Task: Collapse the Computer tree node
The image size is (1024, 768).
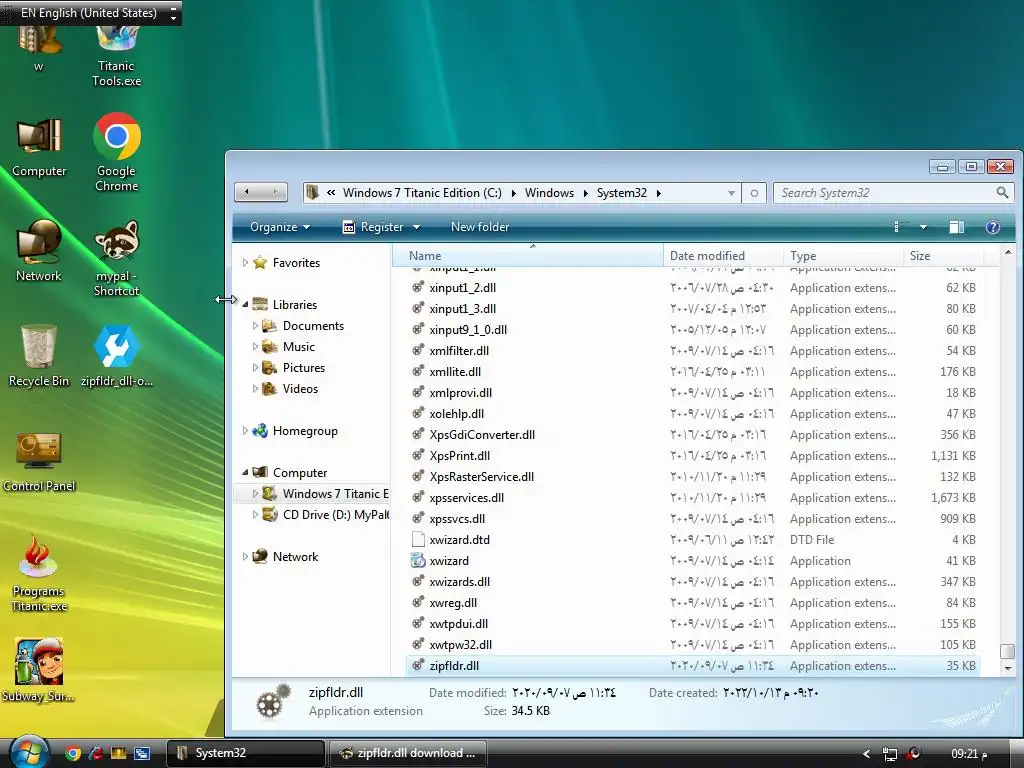Action: tap(245, 472)
